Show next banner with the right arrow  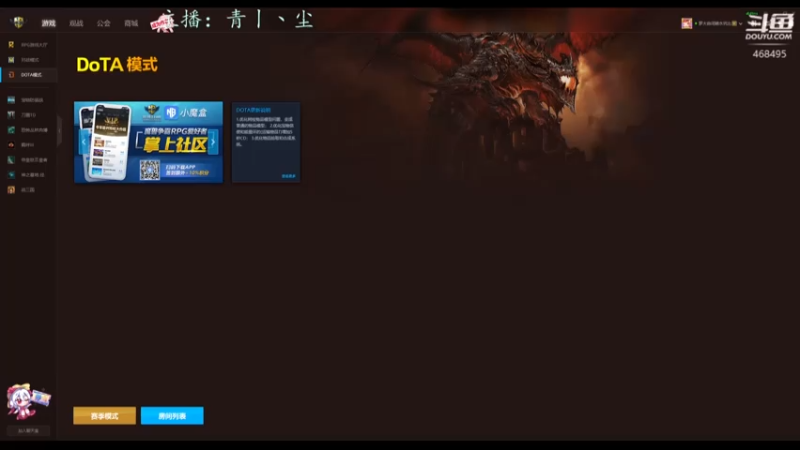213,142
